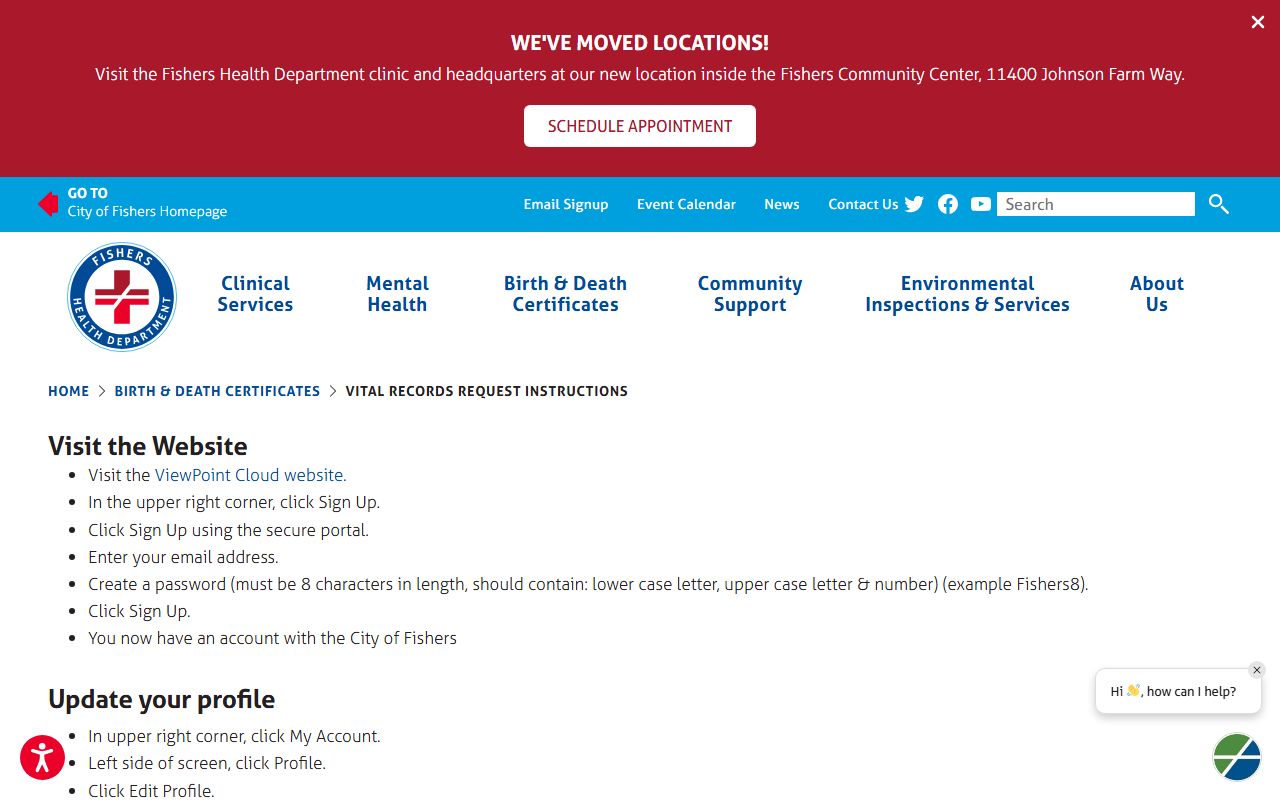Click the 'Visit the Website' heading
The width and height of the screenshot is (1280, 800).
(148, 446)
